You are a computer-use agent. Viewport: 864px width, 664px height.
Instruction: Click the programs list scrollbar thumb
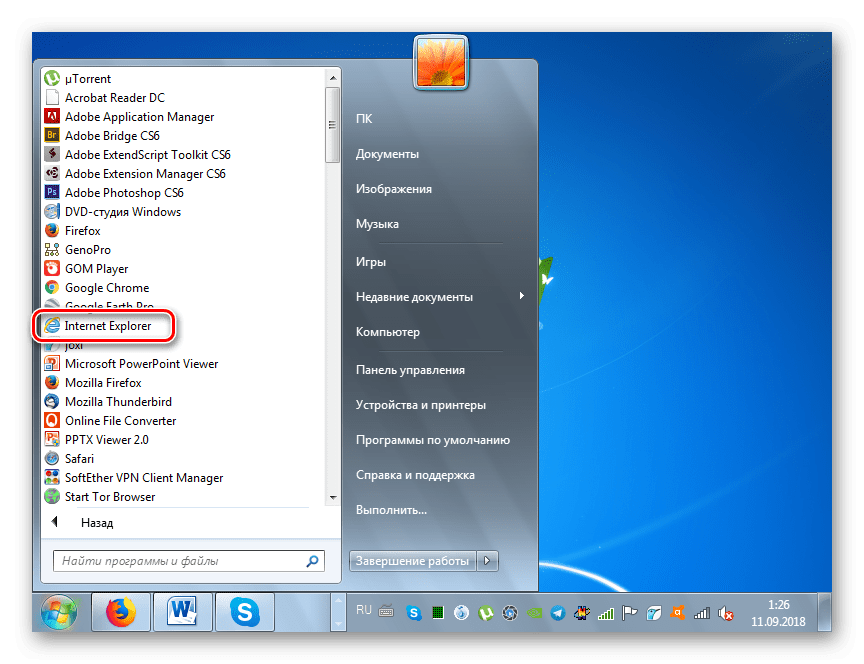coord(332,125)
